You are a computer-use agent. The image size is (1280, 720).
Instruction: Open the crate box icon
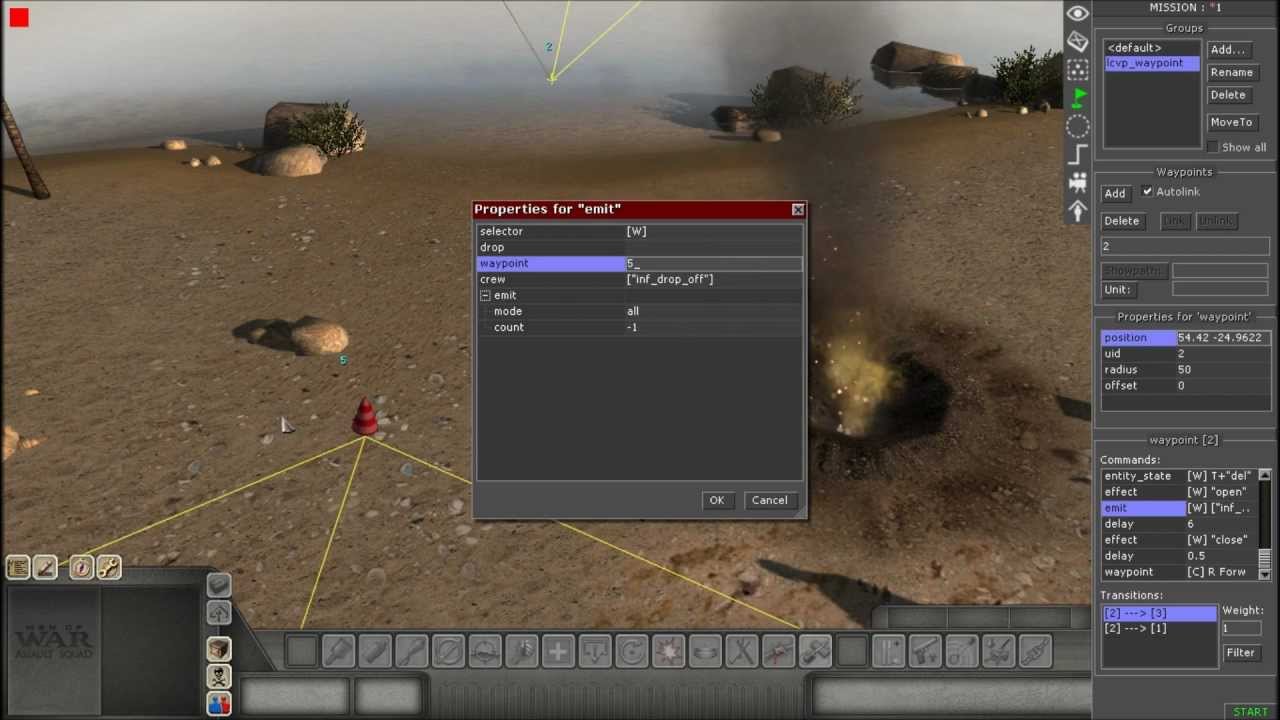219,649
